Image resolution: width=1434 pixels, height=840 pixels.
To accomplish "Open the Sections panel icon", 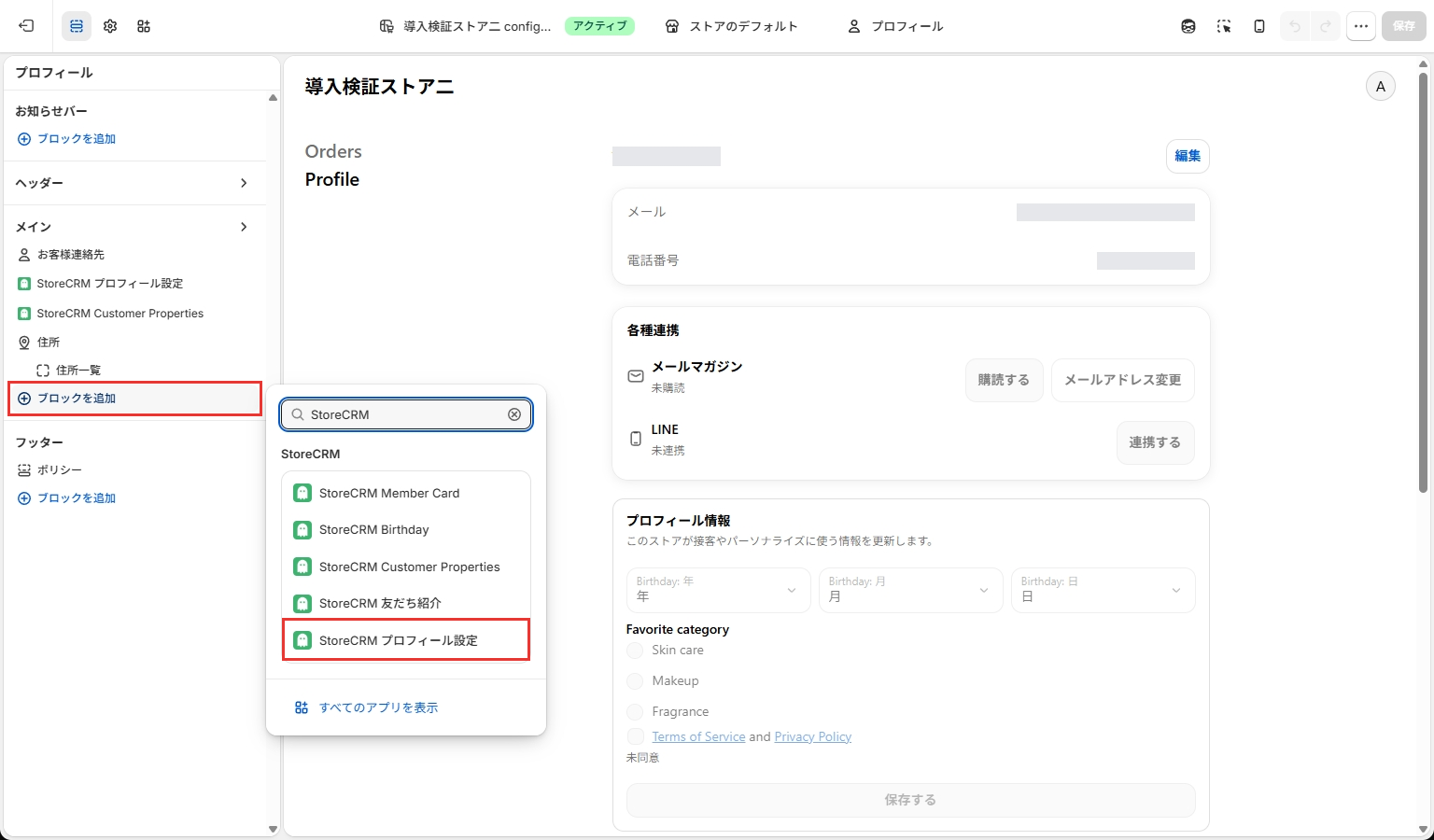I will pyautogui.click(x=77, y=26).
